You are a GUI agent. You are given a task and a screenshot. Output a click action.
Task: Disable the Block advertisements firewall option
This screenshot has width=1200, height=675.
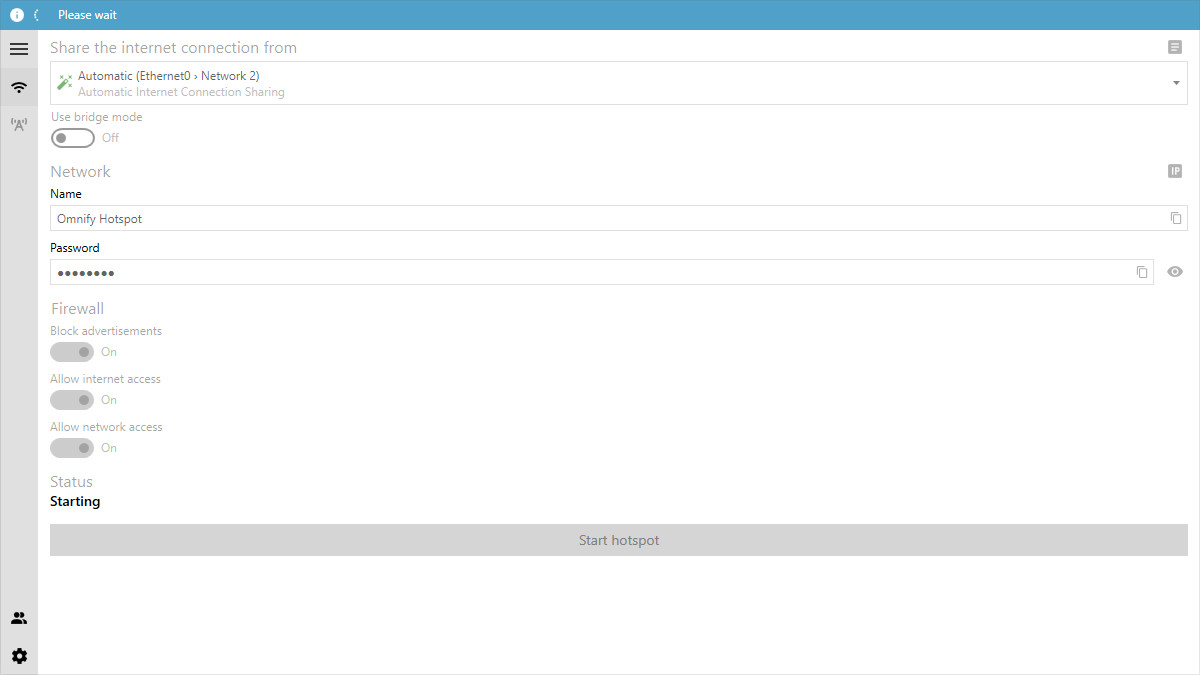tap(70, 351)
